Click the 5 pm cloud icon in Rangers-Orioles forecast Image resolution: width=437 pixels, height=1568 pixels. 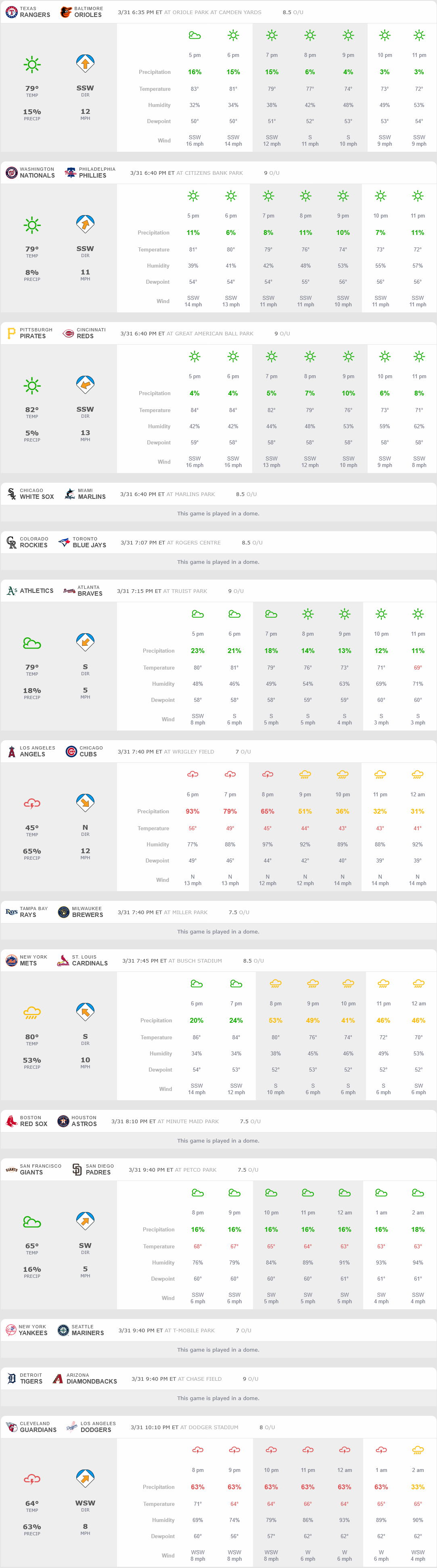click(195, 36)
